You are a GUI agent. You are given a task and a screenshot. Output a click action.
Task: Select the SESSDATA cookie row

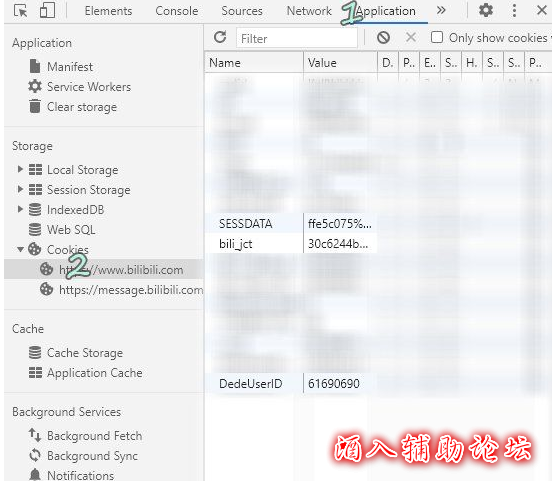coord(291,224)
